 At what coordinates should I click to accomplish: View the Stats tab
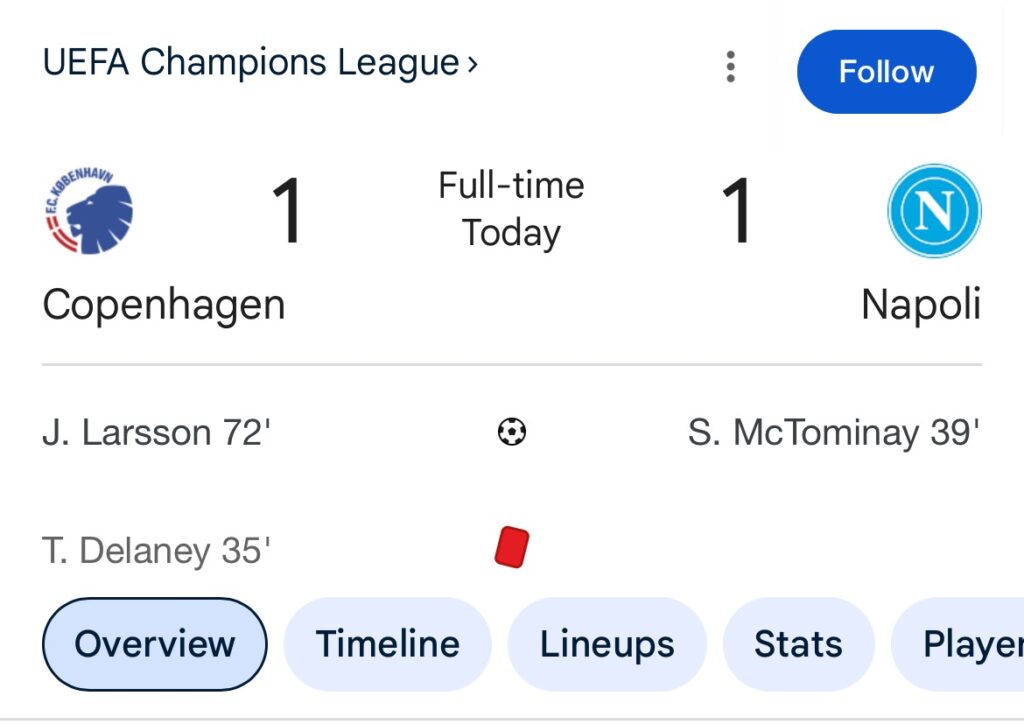(x=798, y=644)
